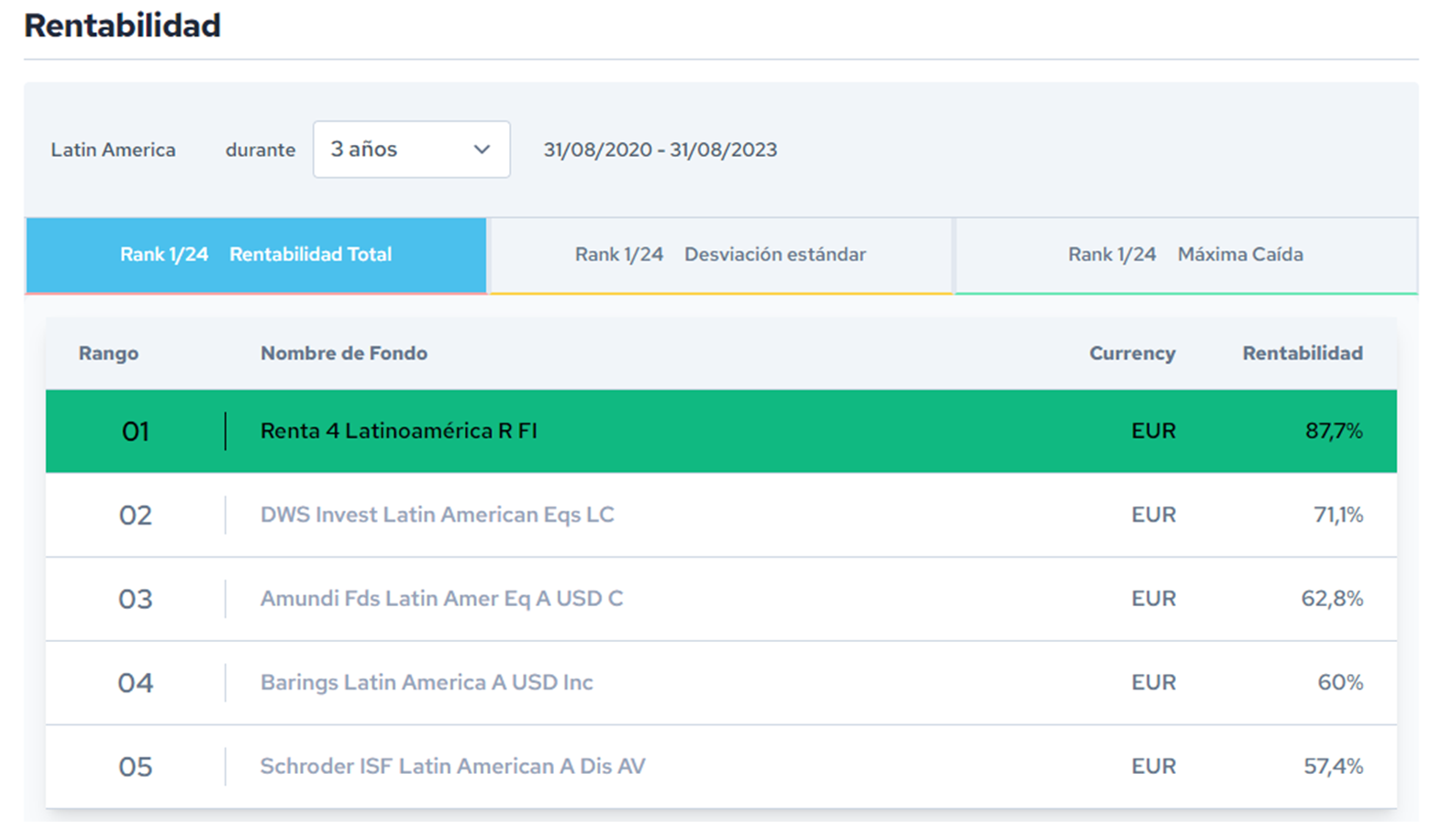
Task: Click the 87,7% return value
Action: coord(1333,431)
